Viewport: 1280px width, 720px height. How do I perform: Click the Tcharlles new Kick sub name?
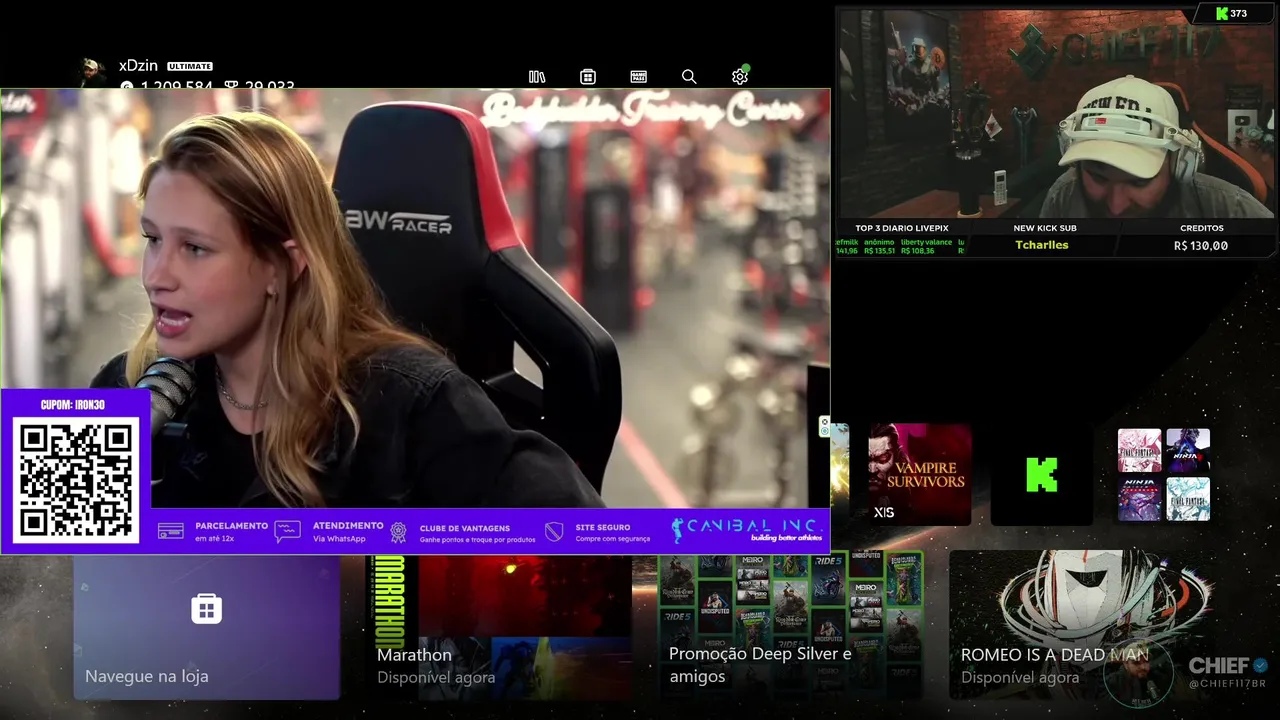[1042, 245]
